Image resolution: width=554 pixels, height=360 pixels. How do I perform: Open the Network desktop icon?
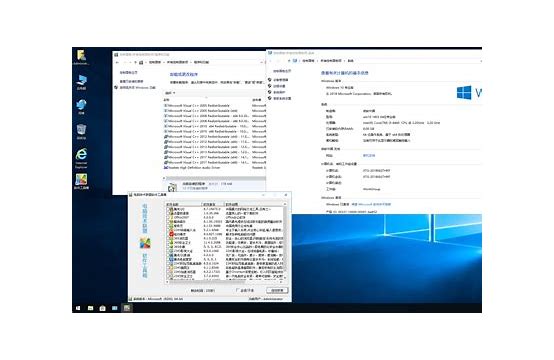point(81,107)
